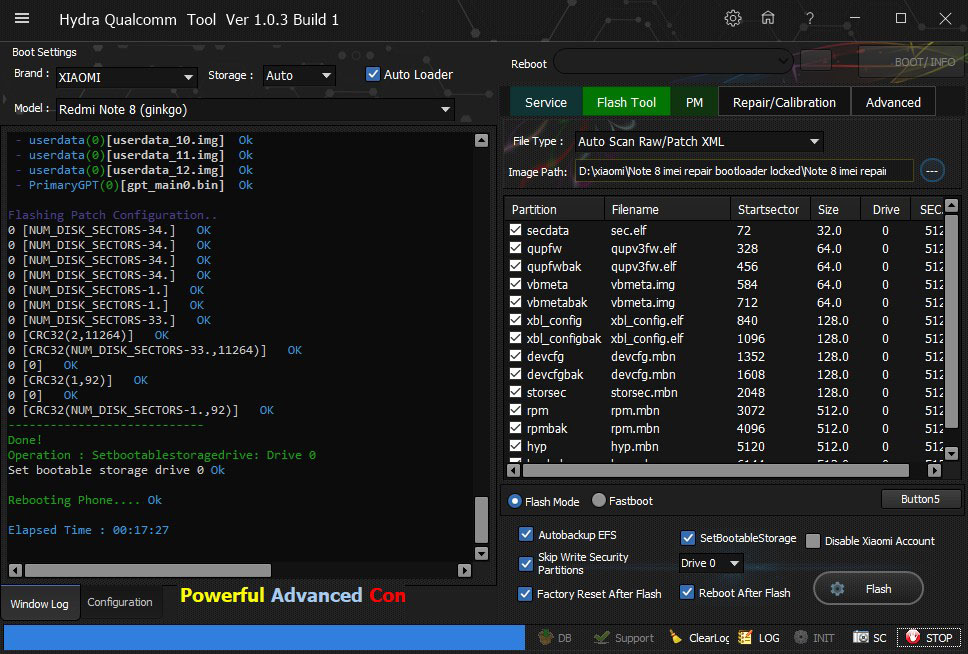Click the home icon in title bar
The width and height of the screenshot is (968, 654).
pos(768,18)
